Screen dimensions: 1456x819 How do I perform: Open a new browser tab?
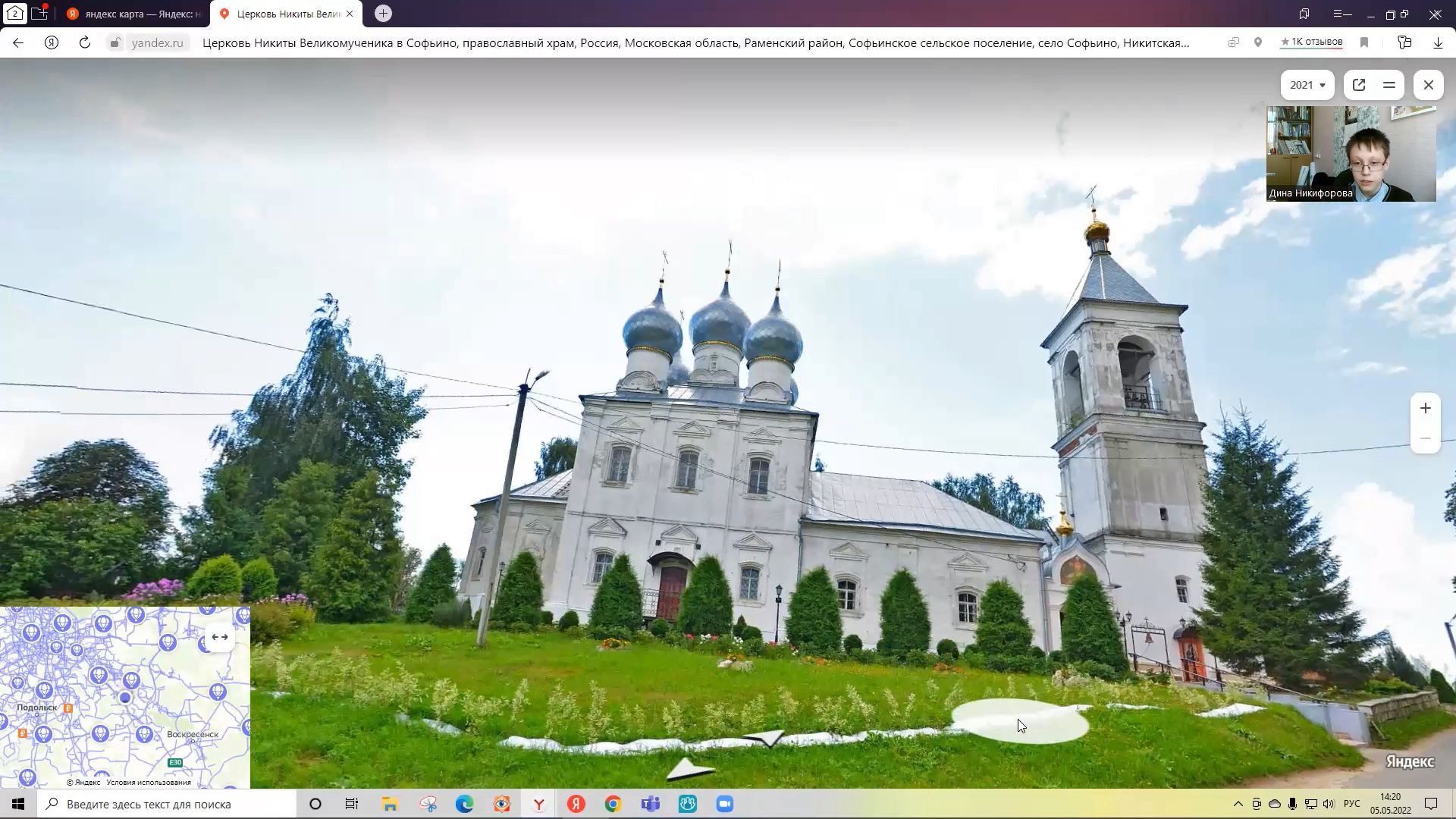click(x=383, y=14)
